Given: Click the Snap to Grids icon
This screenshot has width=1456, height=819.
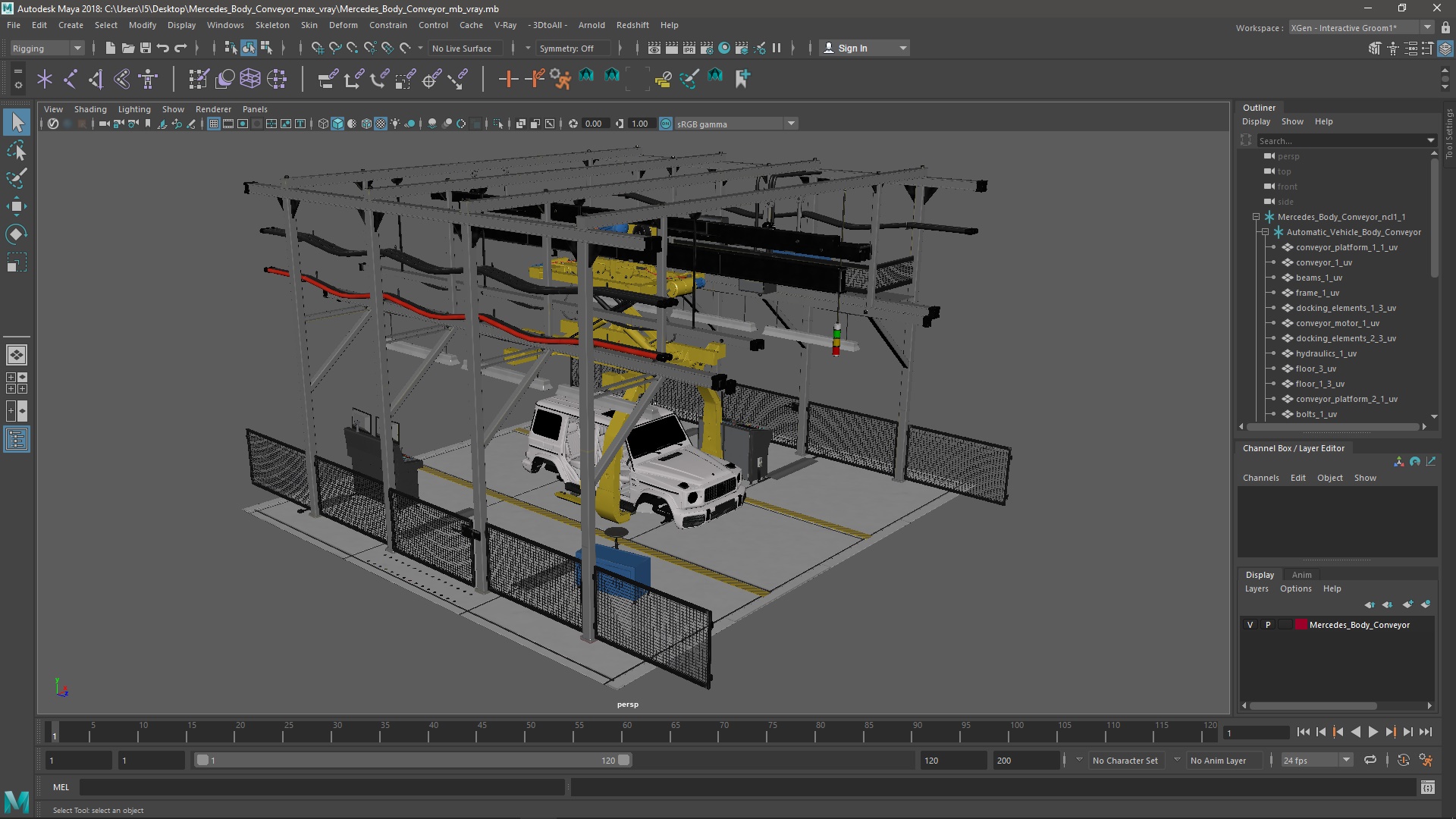Looking at the screenshot, I should tap(318, 48).
